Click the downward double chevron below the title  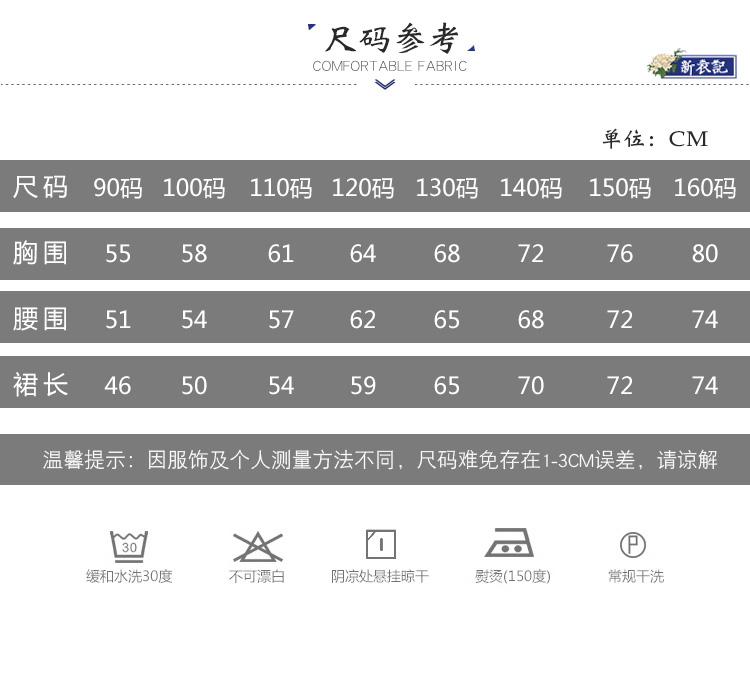[x=385, y=85]
